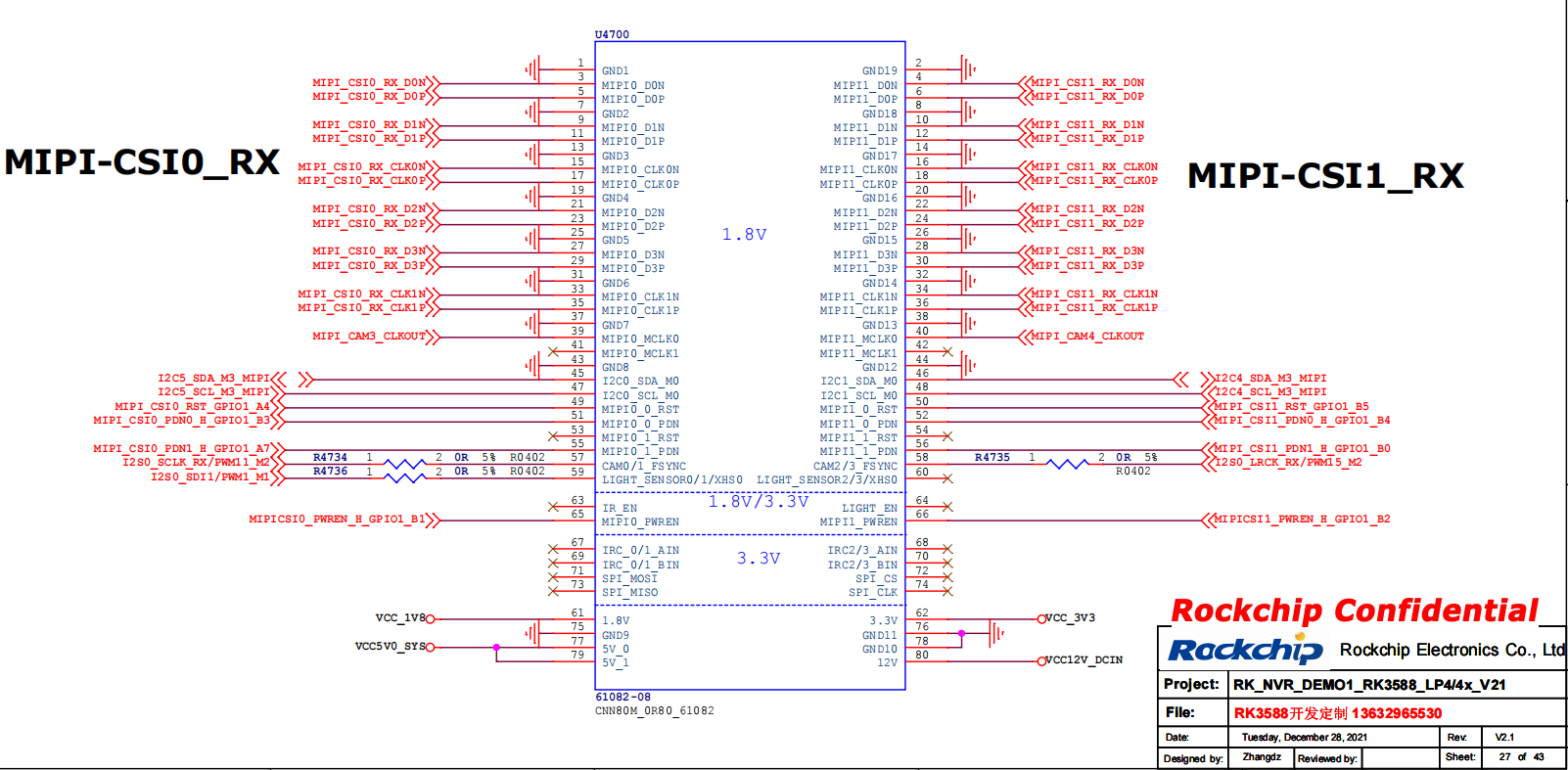1568x770 pixels.
Task: Select the R4736 resistor zigzag symbol
Action: coord(404,477)
